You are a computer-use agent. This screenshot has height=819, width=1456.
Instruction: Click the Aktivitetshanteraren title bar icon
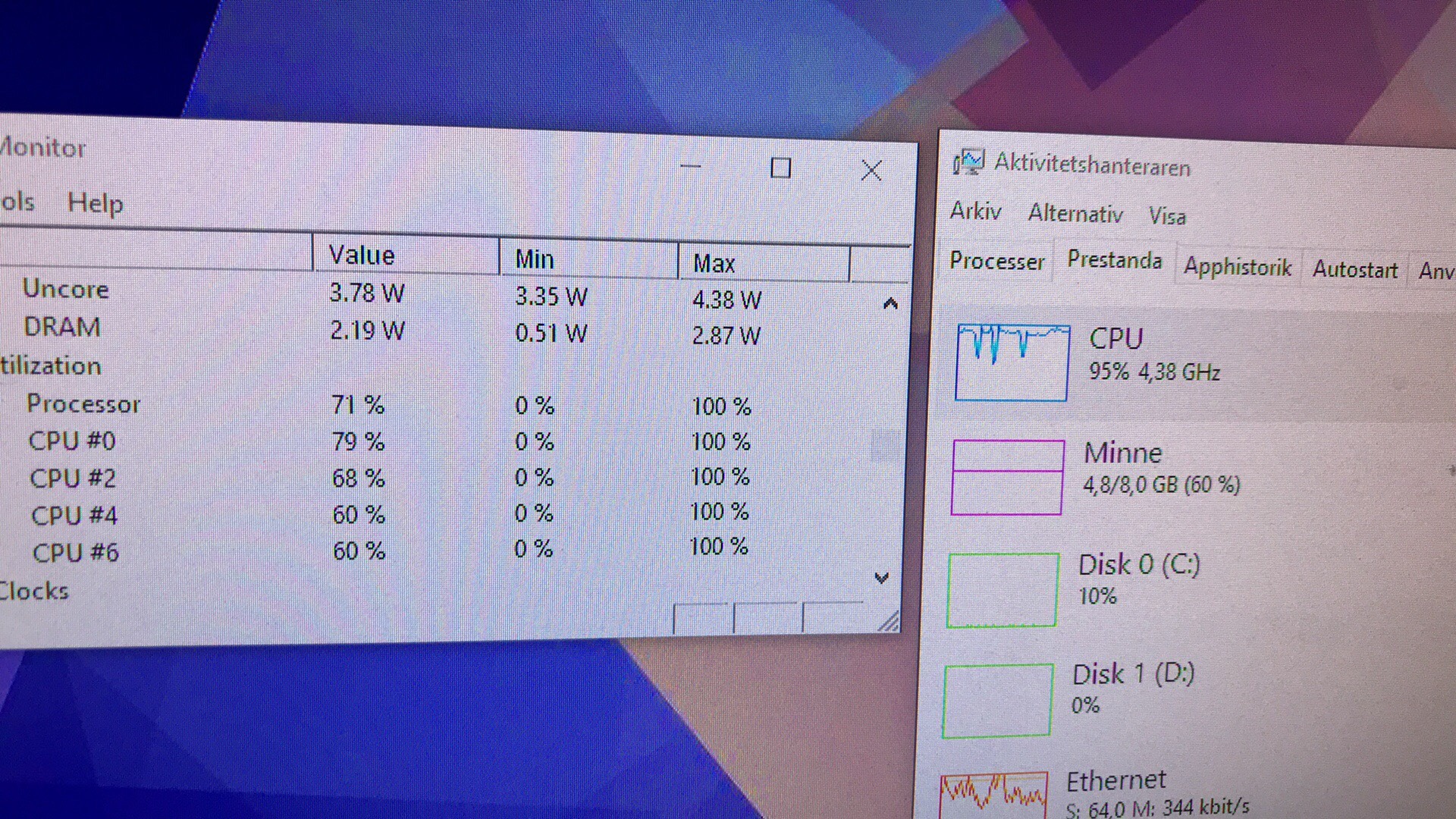(968, 162)
